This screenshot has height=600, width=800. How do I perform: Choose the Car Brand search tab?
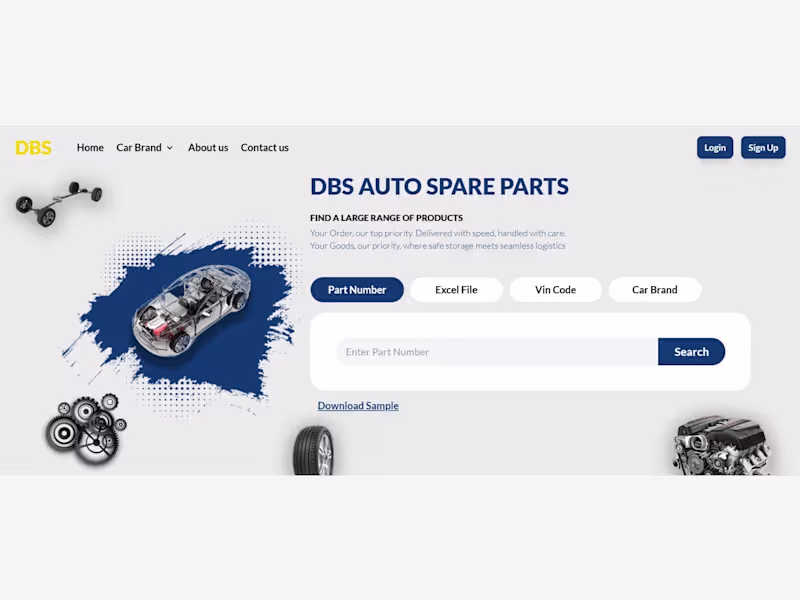pyautogui.click(x=654, y=289)
